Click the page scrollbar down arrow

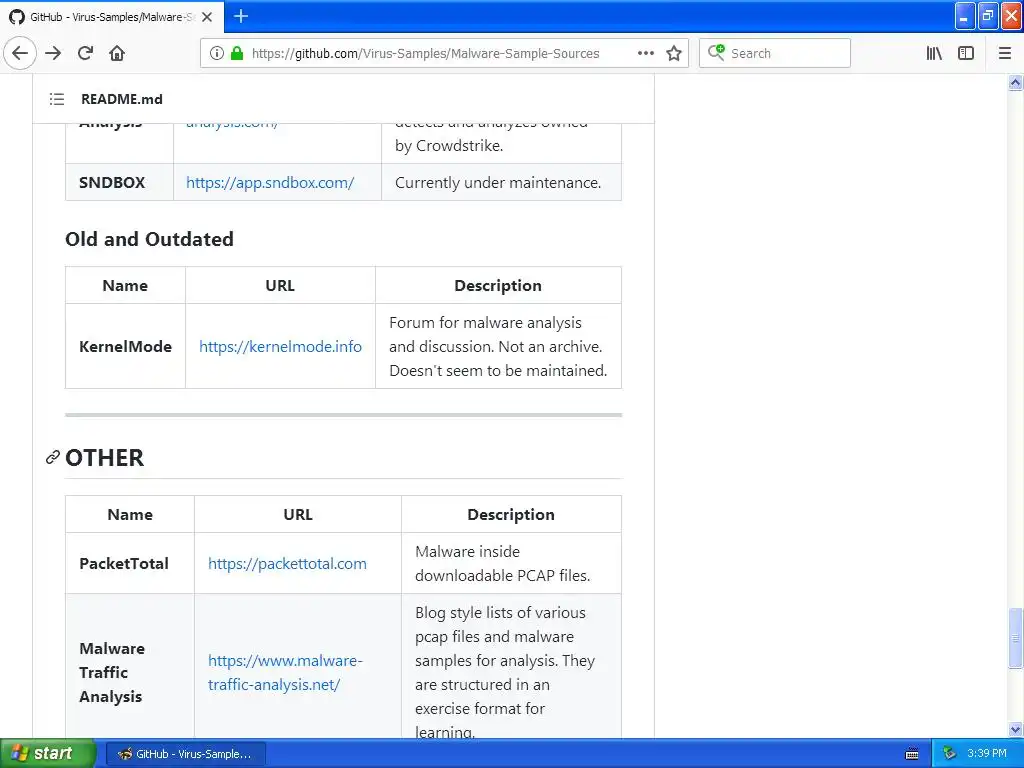[x=1015, y=729]
